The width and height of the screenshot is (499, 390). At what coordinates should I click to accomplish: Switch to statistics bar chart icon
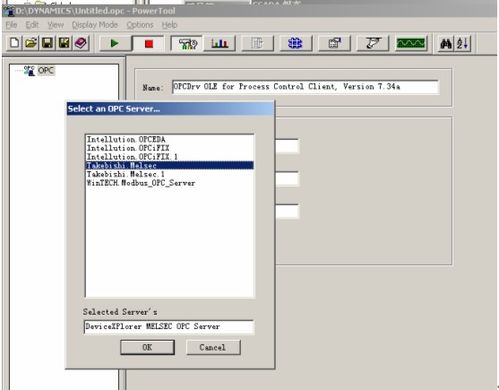(x=220, y=43)
